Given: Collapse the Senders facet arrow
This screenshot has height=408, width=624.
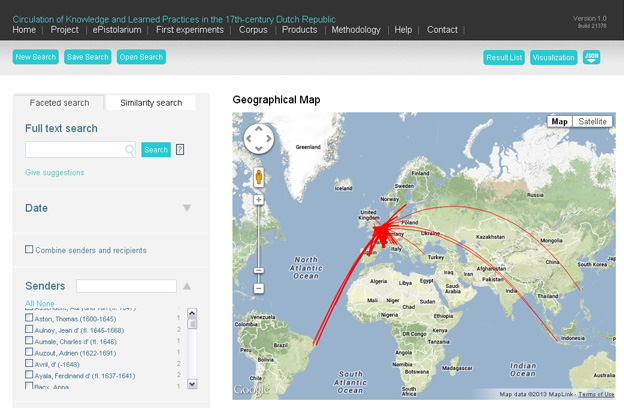Looking at the screenshot, I should (187, 286).
